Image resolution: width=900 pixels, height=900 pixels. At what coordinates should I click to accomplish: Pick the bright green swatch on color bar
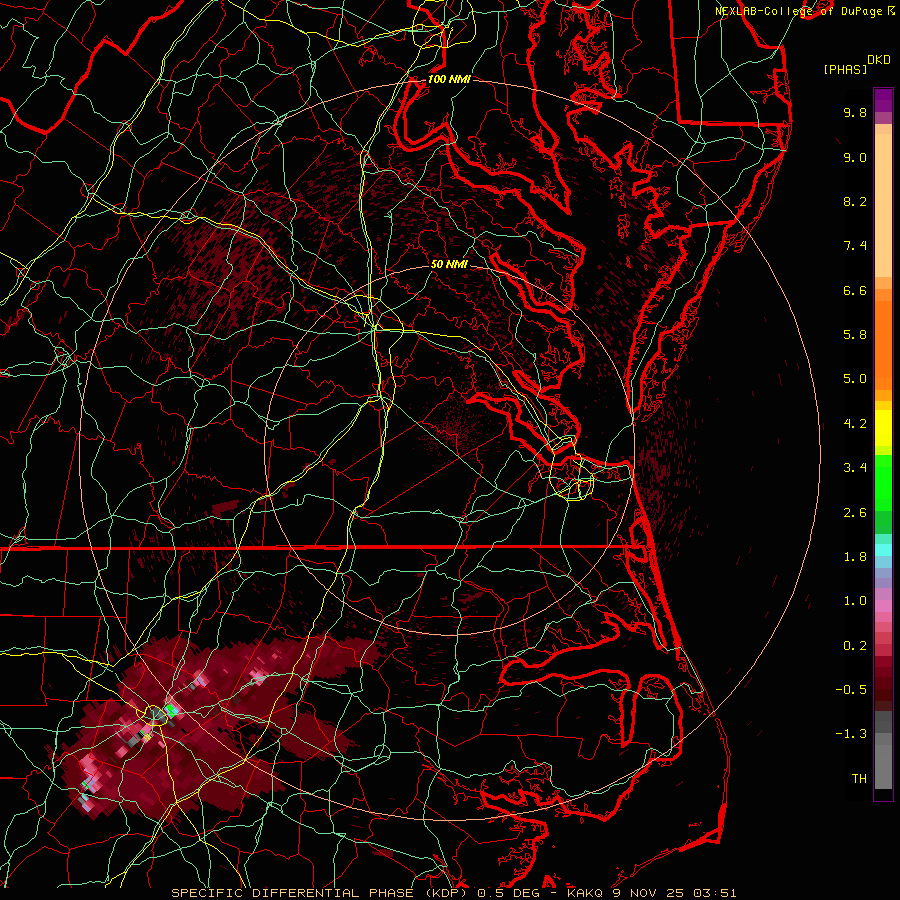click(883, 482)
